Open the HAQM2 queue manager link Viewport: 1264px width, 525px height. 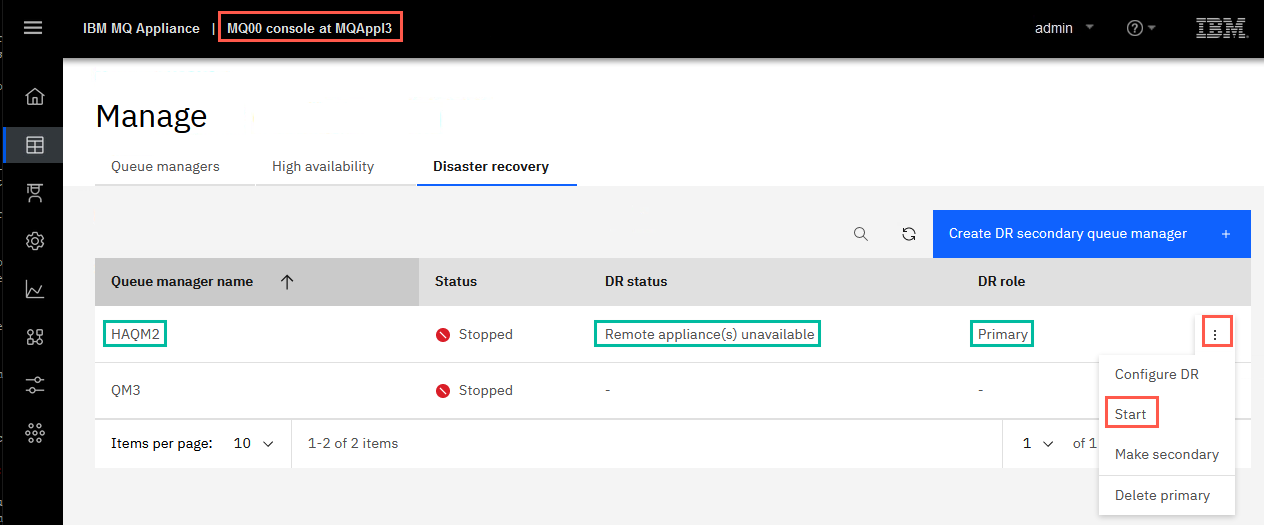click(x=135, y=334)
